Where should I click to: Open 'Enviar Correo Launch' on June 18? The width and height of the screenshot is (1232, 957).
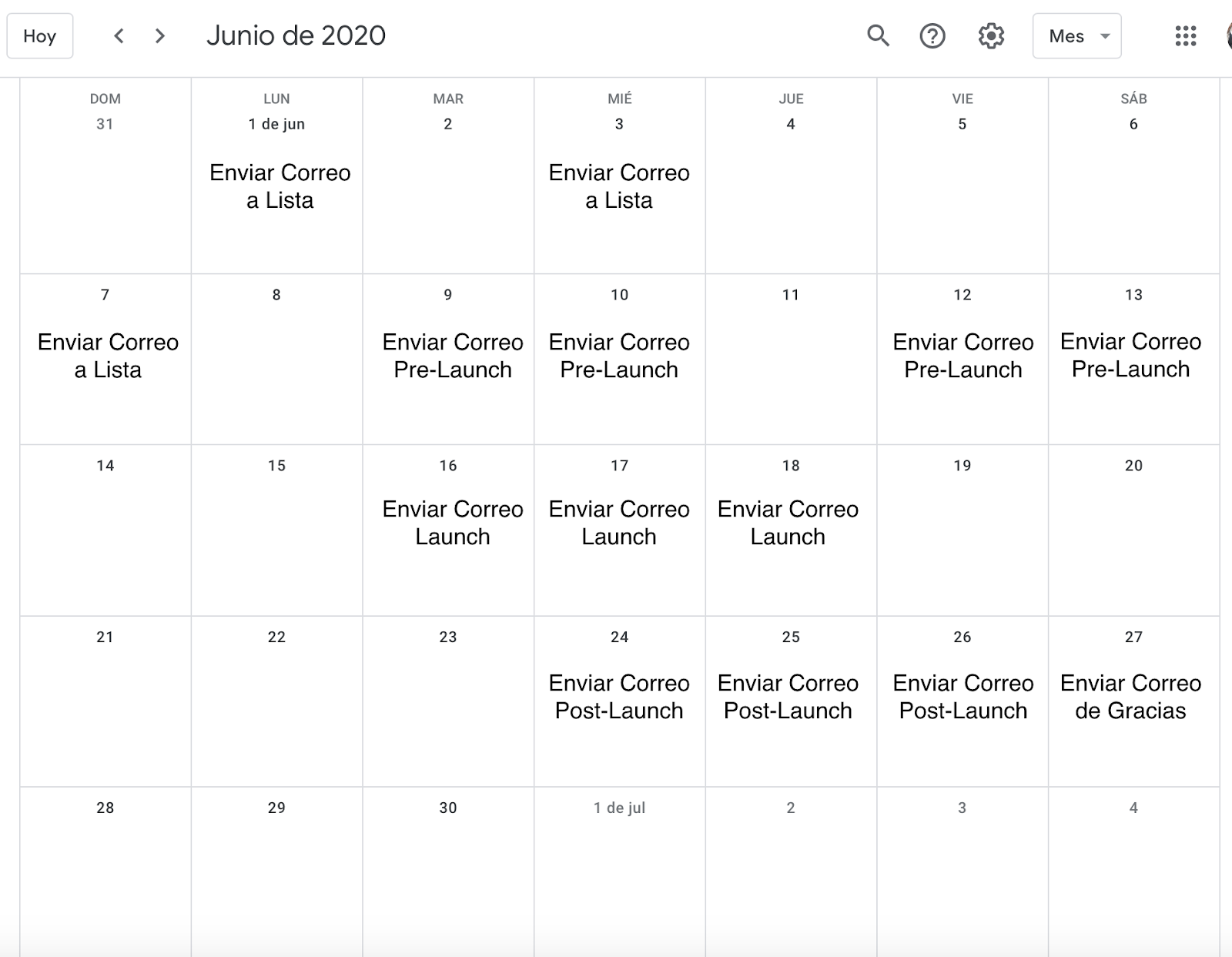pos(788,523)
